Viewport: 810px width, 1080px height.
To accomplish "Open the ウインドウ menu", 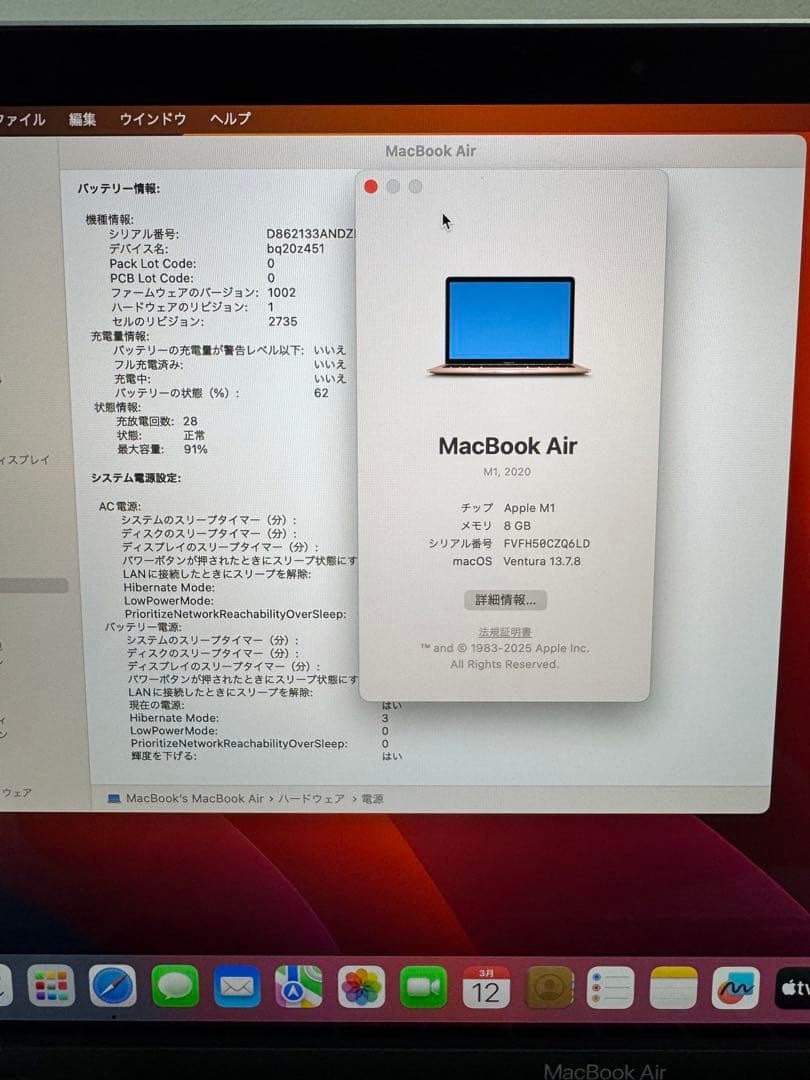I will point(153,119).
